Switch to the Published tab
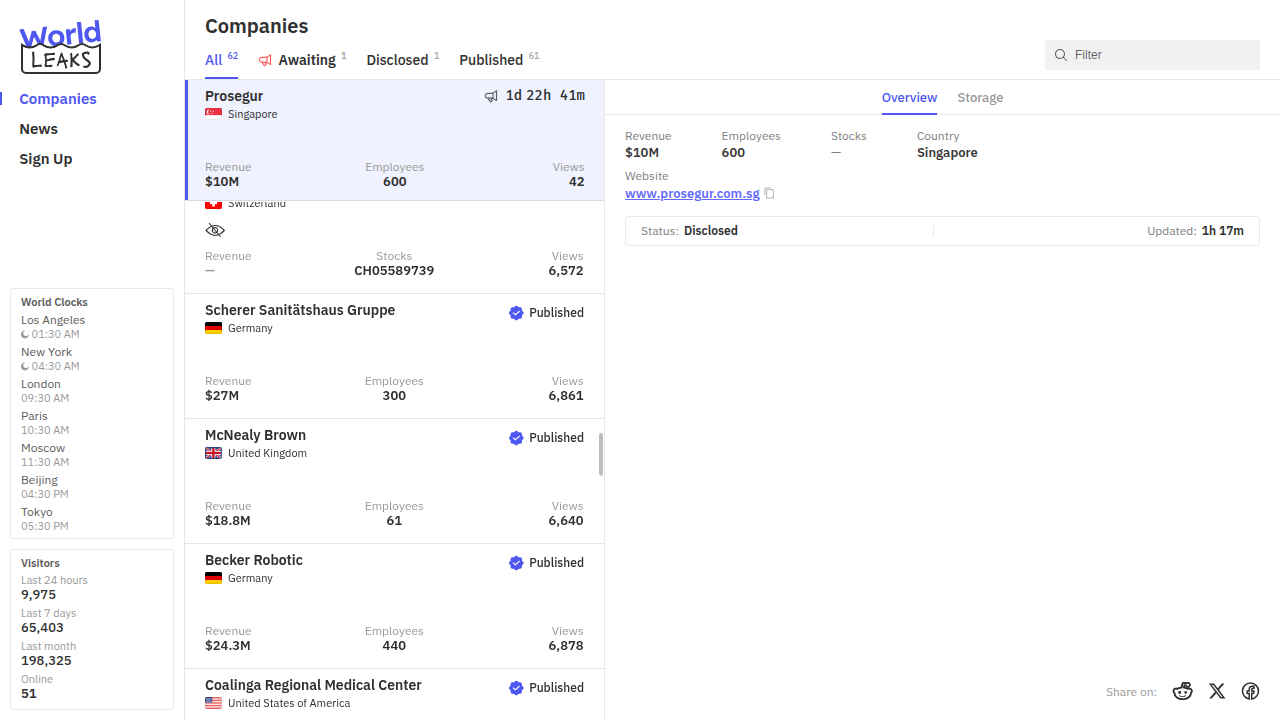The image size is (1280, 720). click(x=499, y=60)
